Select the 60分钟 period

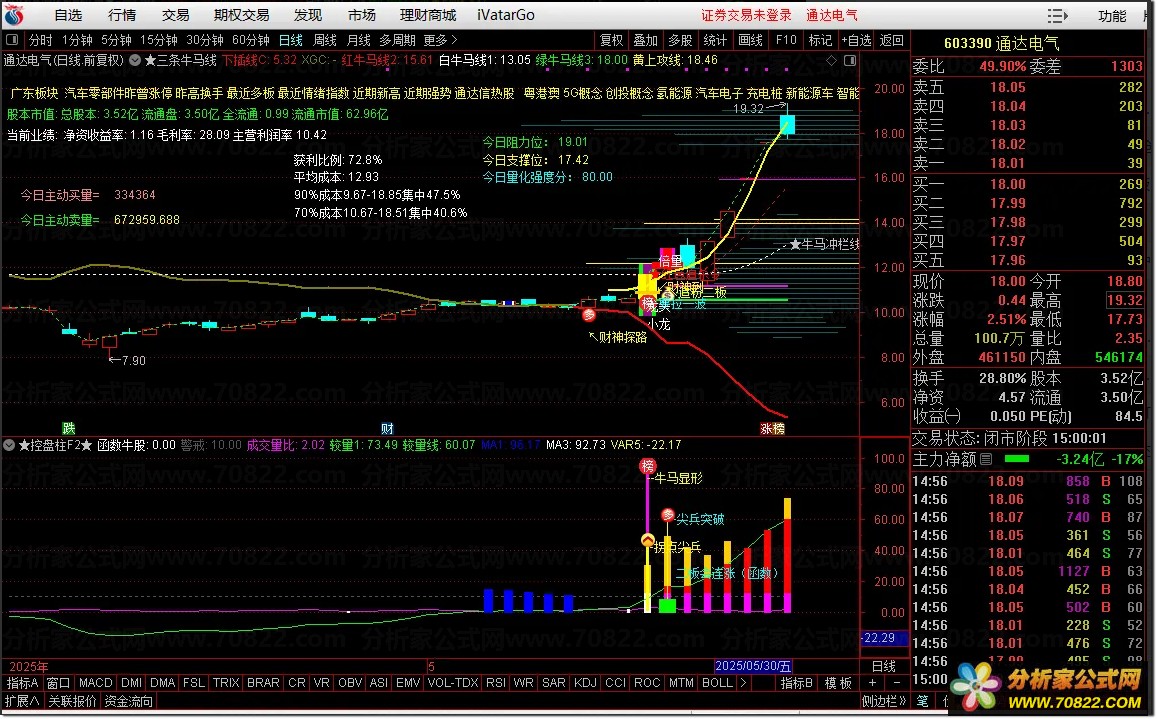[x=250, y=40]
